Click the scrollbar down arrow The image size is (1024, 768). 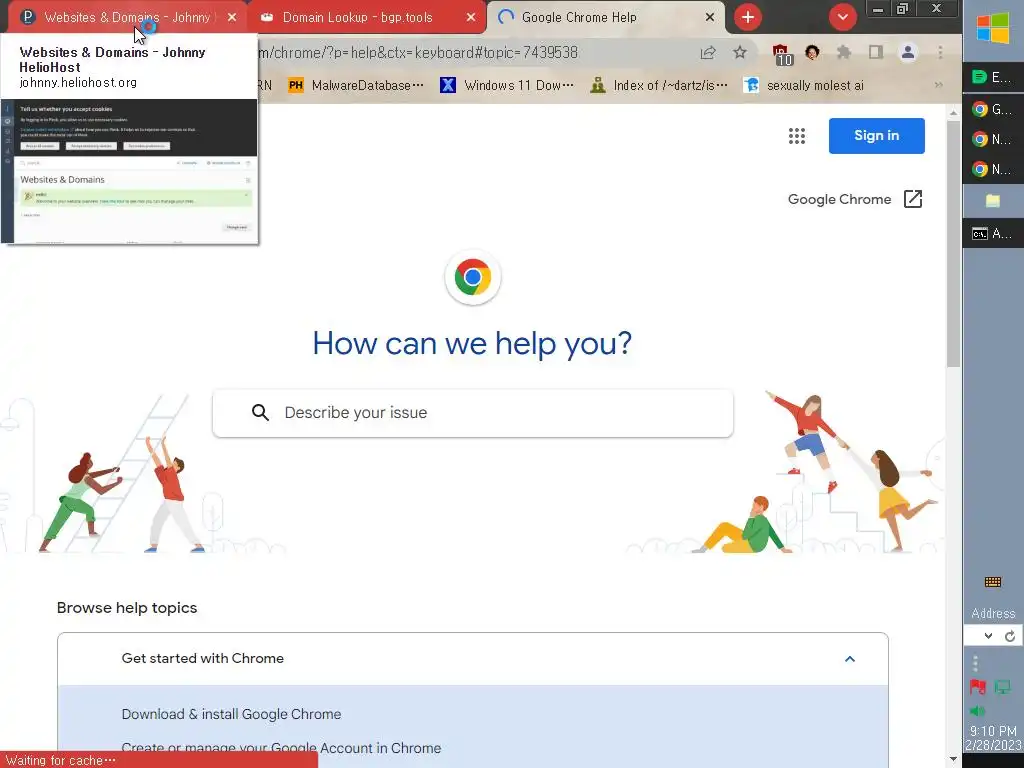point(953,760)
